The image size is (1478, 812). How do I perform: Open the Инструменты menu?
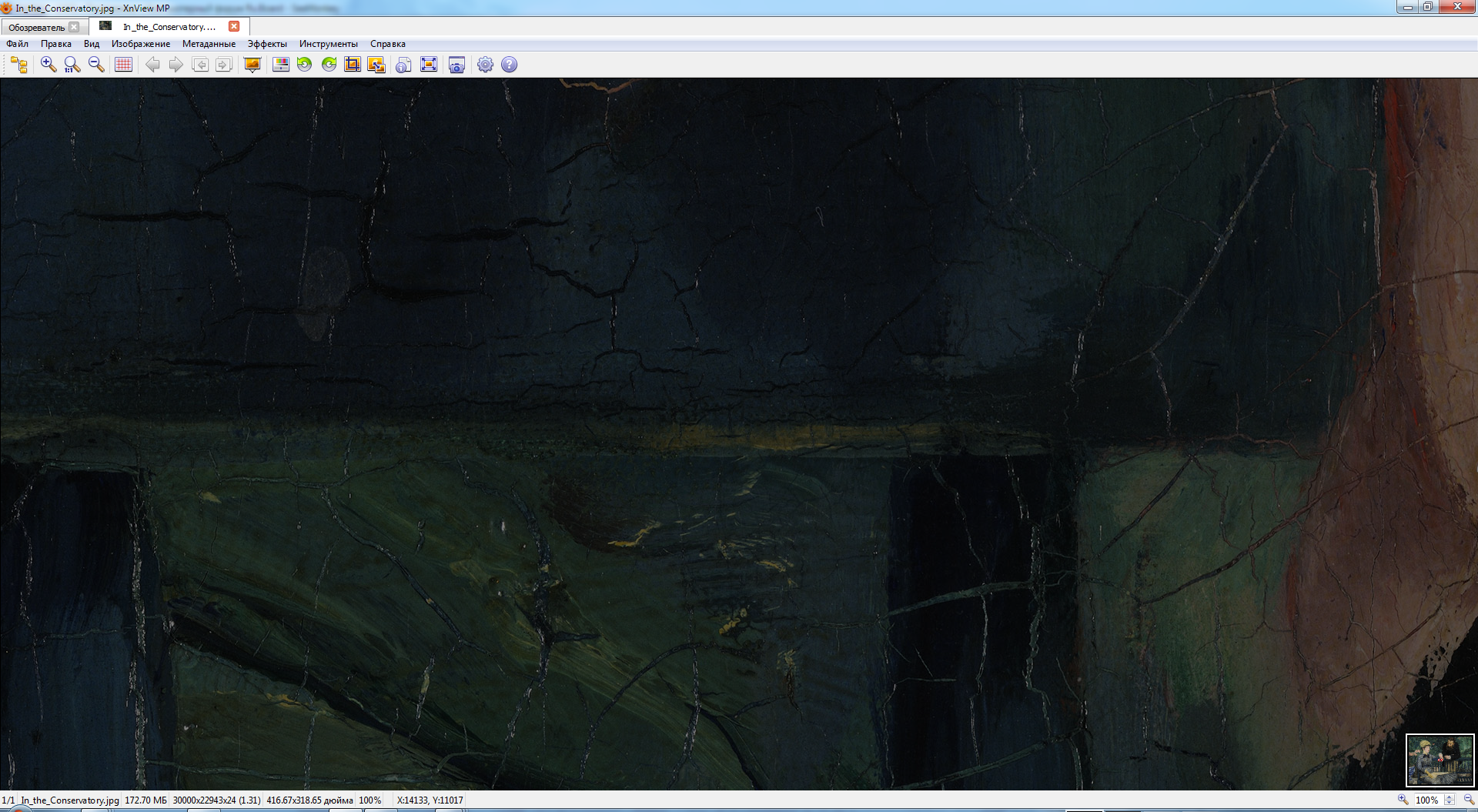pyautogui.click(x=329, y=44)
